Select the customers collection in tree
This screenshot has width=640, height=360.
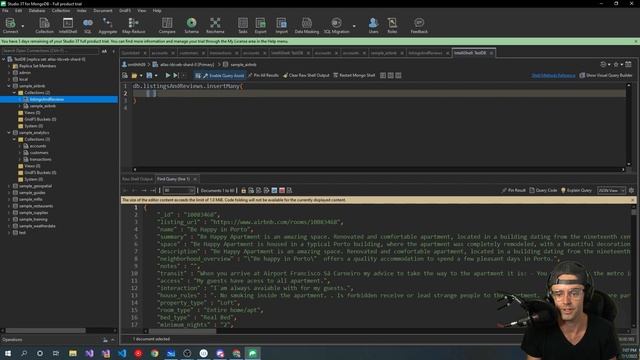pos(39,153)
